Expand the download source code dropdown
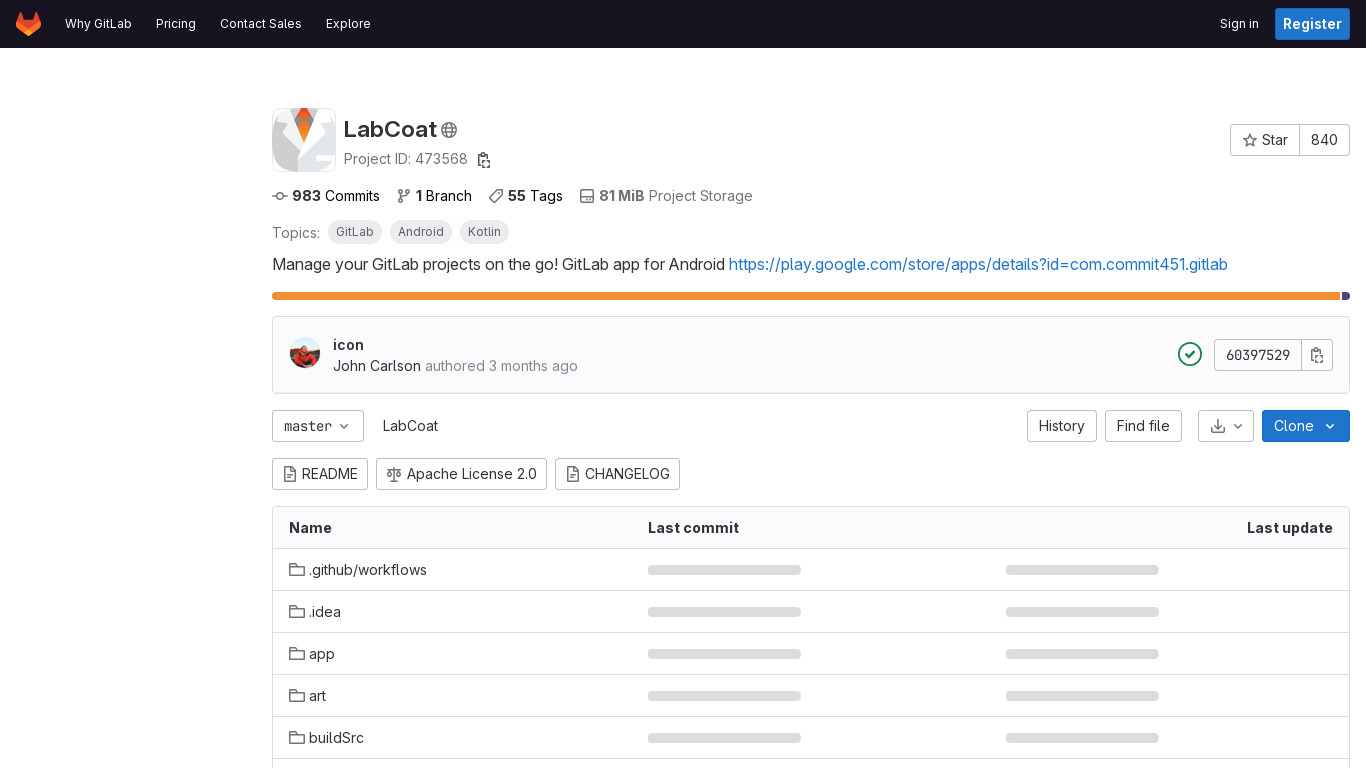 click(x=1226, y=426)
